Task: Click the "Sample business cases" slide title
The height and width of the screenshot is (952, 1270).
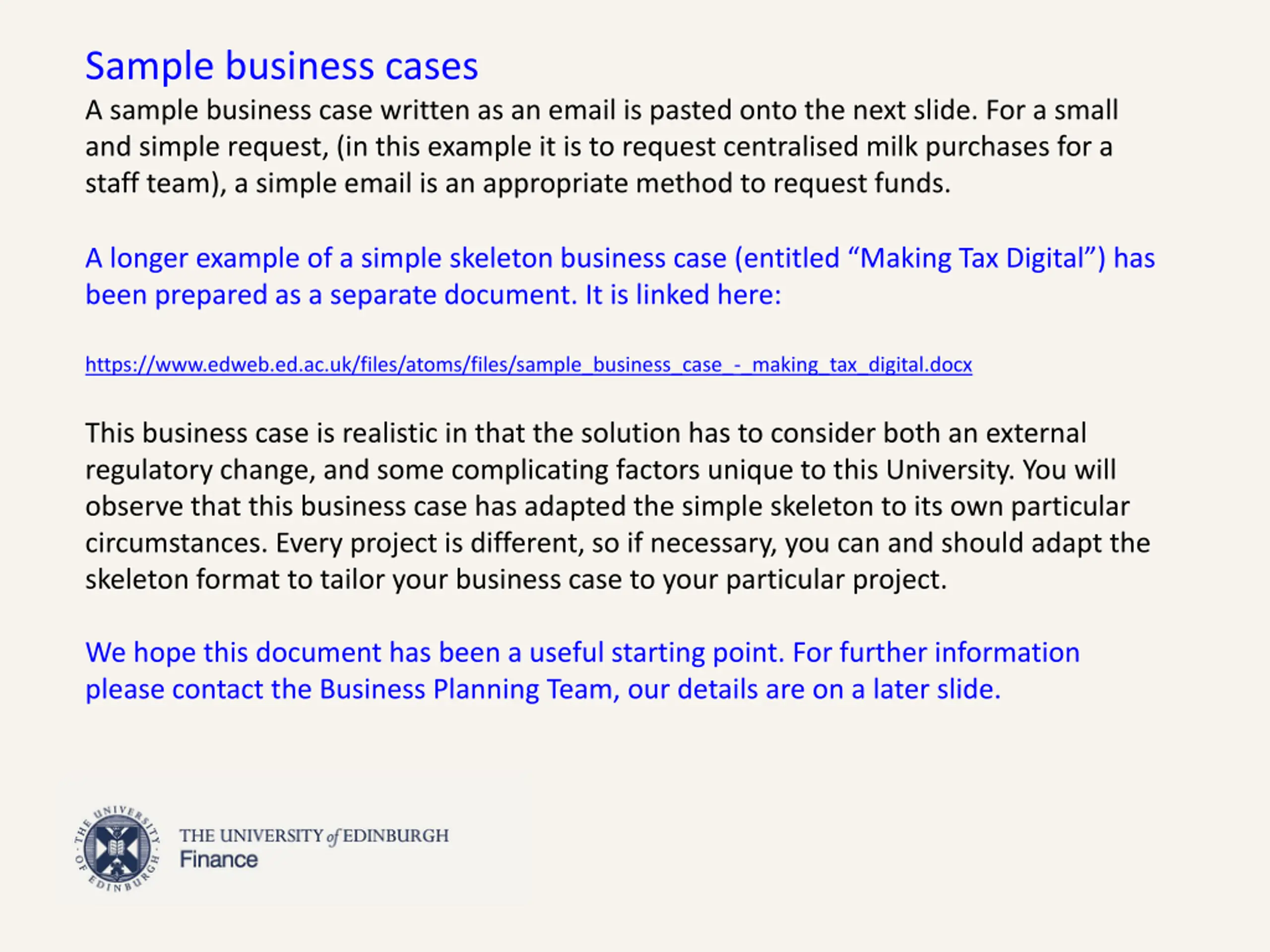Action: [281, 66]
